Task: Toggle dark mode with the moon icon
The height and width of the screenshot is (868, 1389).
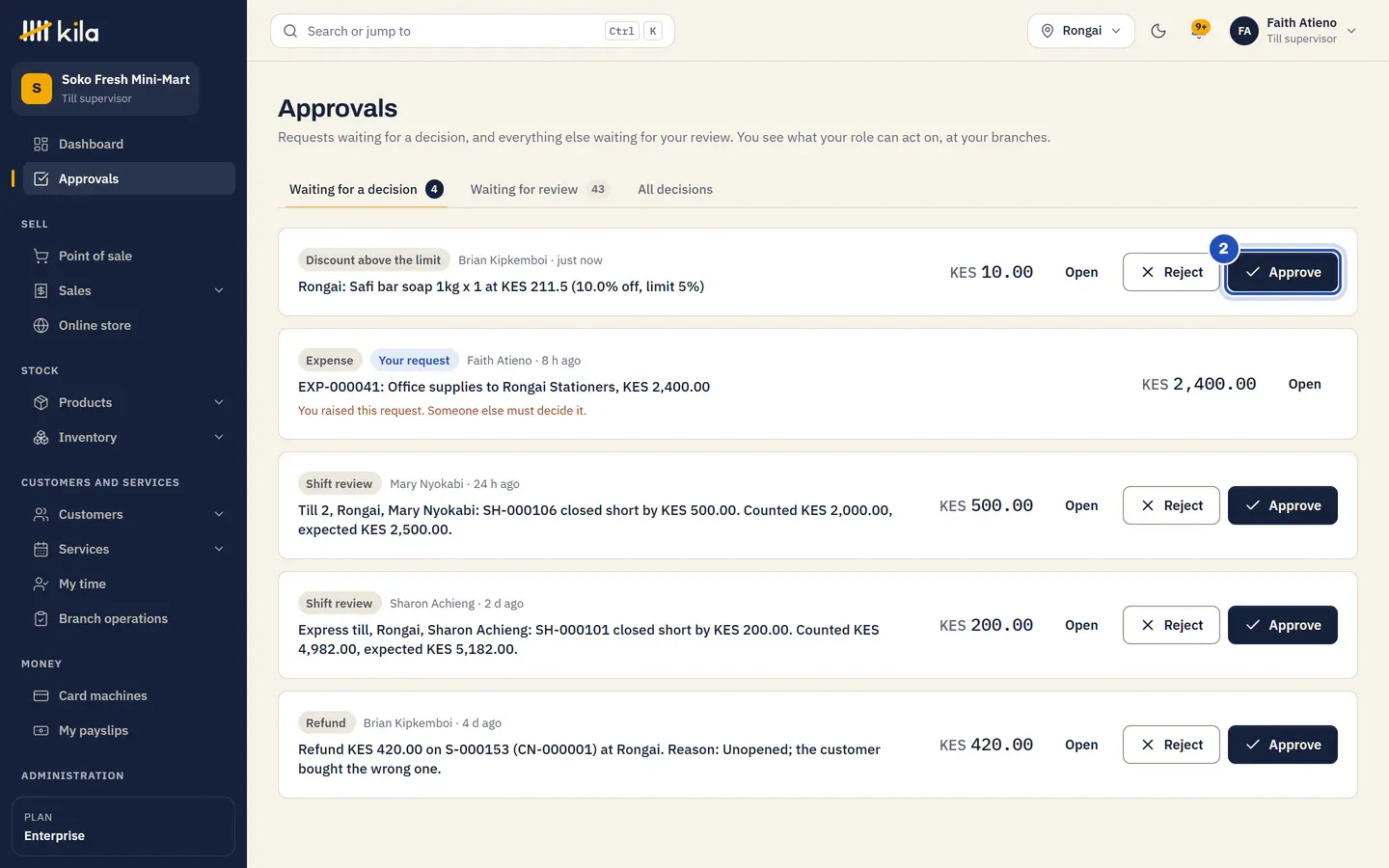Action: tap(1158, 31)
